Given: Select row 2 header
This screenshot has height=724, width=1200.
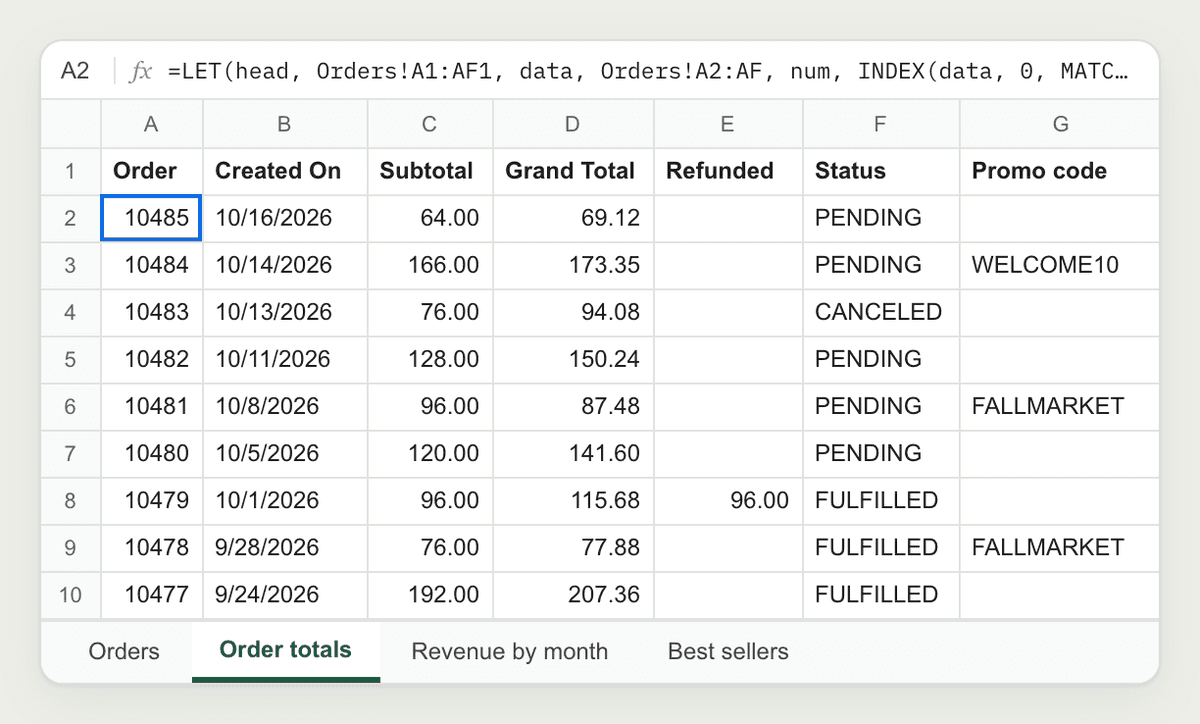Looking at the screenshot, I should coord(71,218).
